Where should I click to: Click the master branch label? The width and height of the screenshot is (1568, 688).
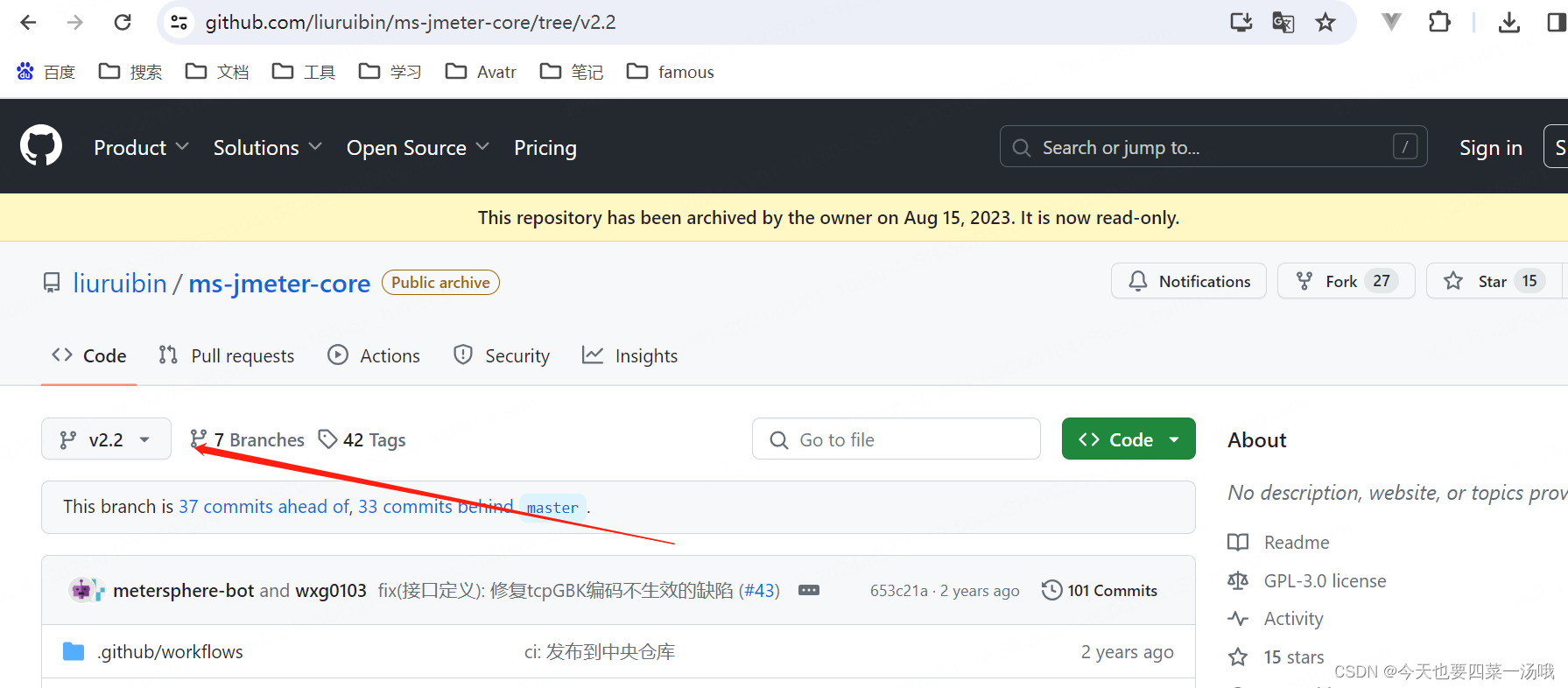pyautogui.click(x=552, y=508)
